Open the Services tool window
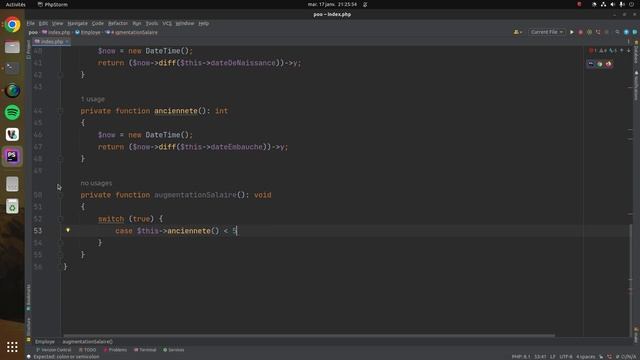The width and height of the screenshot is (640, 360). [174, 350]
